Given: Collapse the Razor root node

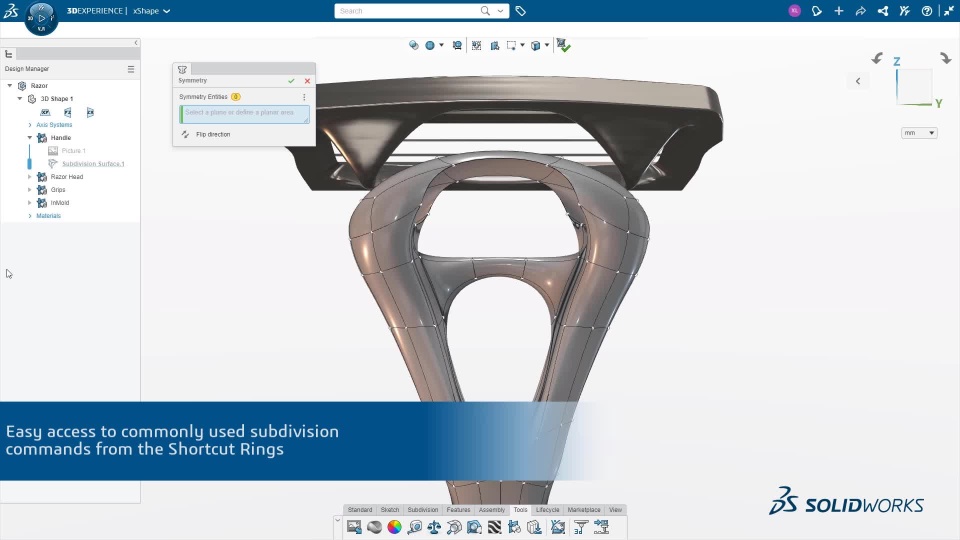Looking at the screenshot, I should coord(10,86).
